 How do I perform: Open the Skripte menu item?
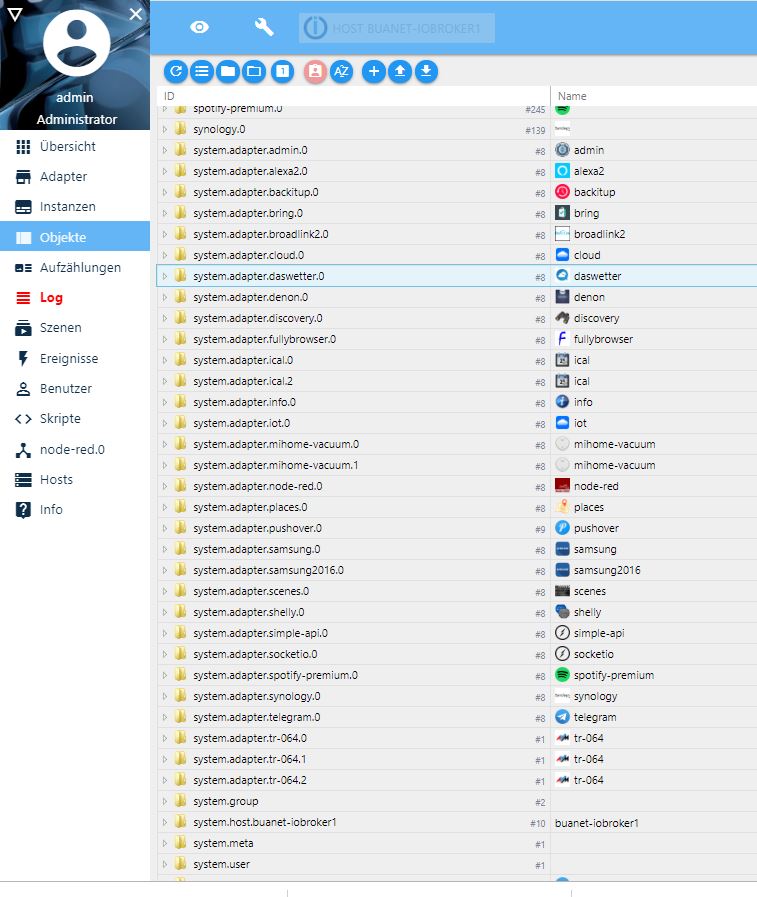click(75, 419)
